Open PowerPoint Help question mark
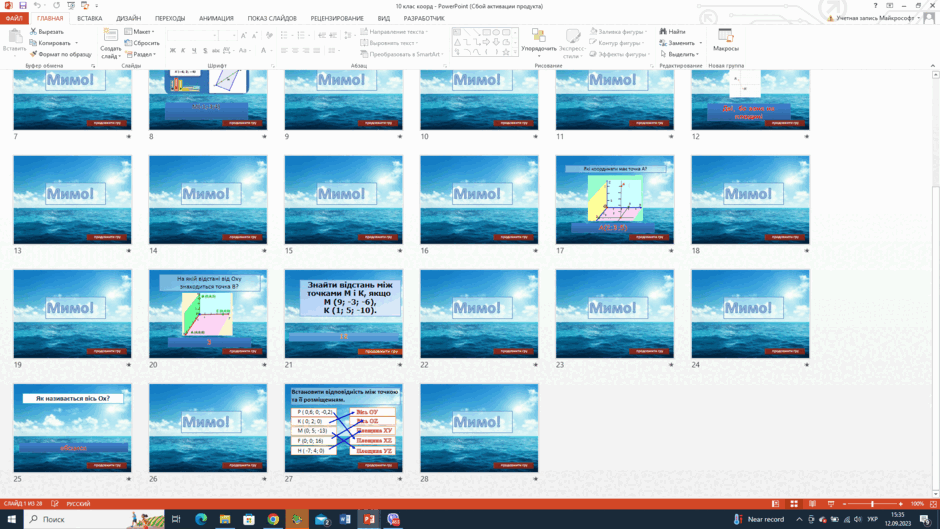The height and width of the screenshot is (529, 940). pos(875,5)
